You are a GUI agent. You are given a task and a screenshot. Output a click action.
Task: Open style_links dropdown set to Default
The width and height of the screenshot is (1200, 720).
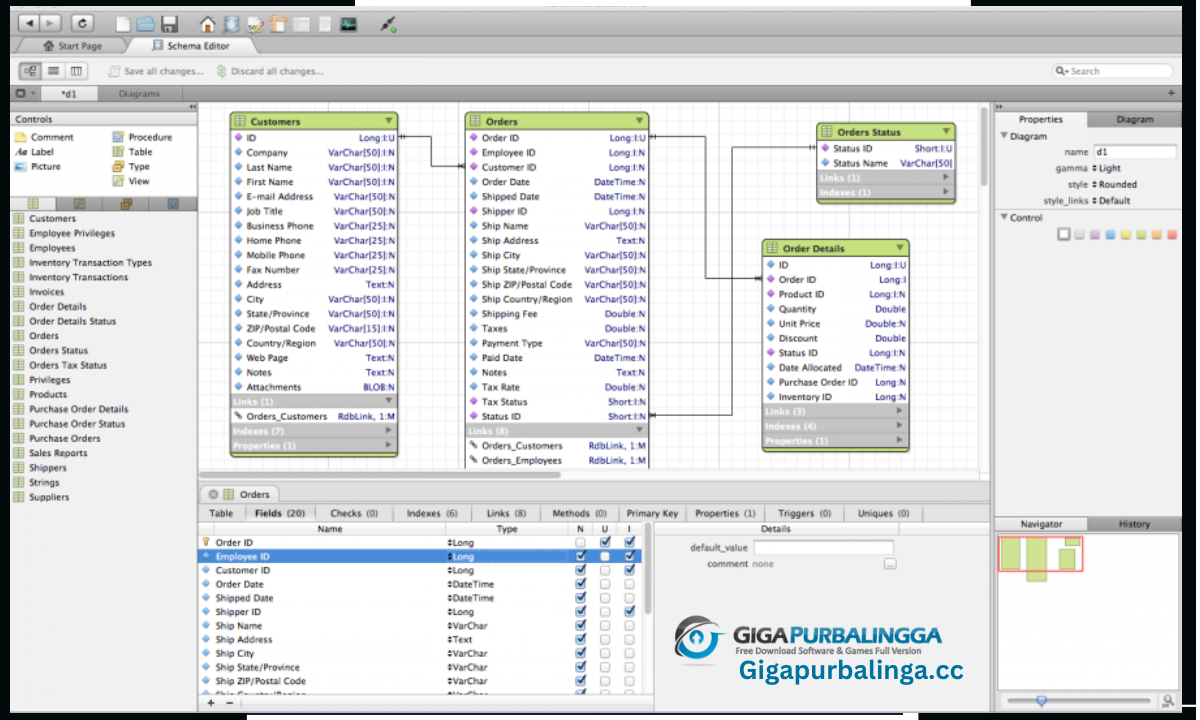[x=1111, y=200]
